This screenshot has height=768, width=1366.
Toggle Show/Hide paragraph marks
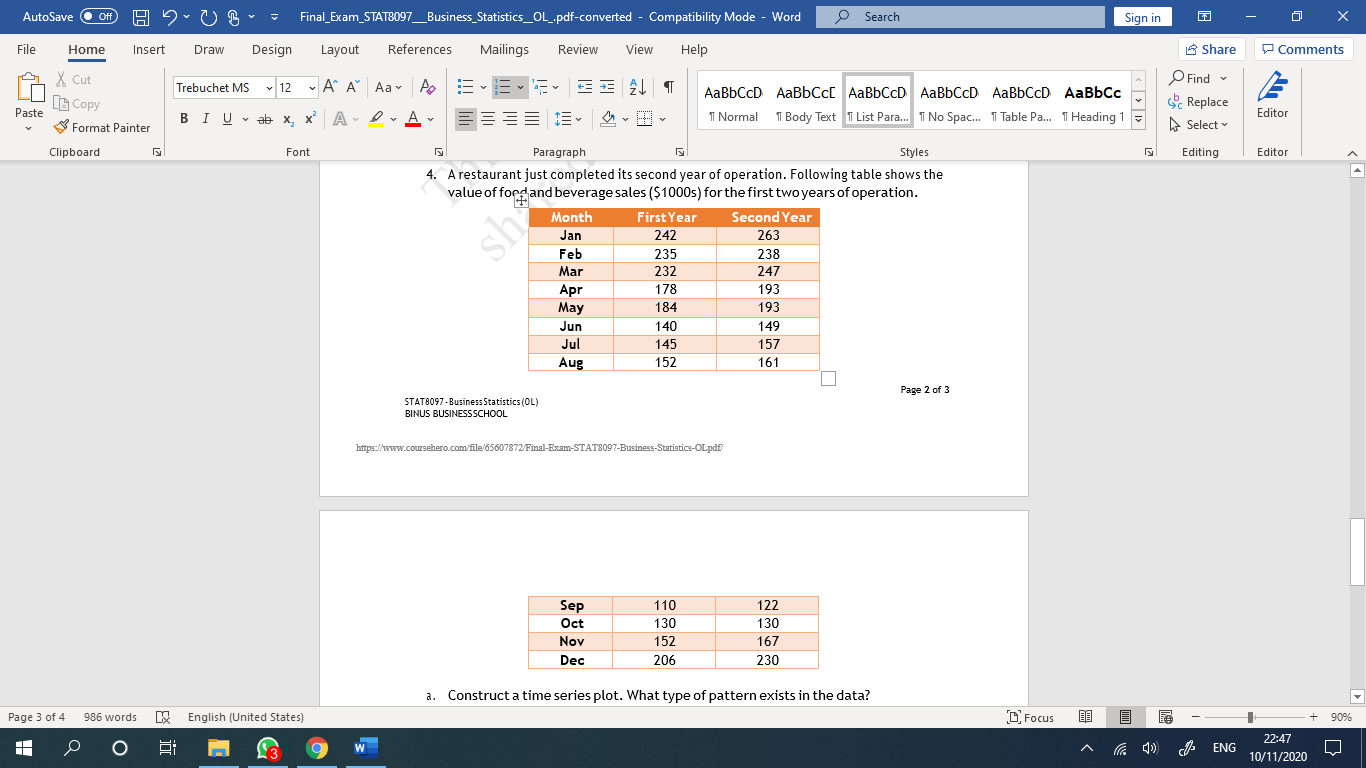pos(668,87)
